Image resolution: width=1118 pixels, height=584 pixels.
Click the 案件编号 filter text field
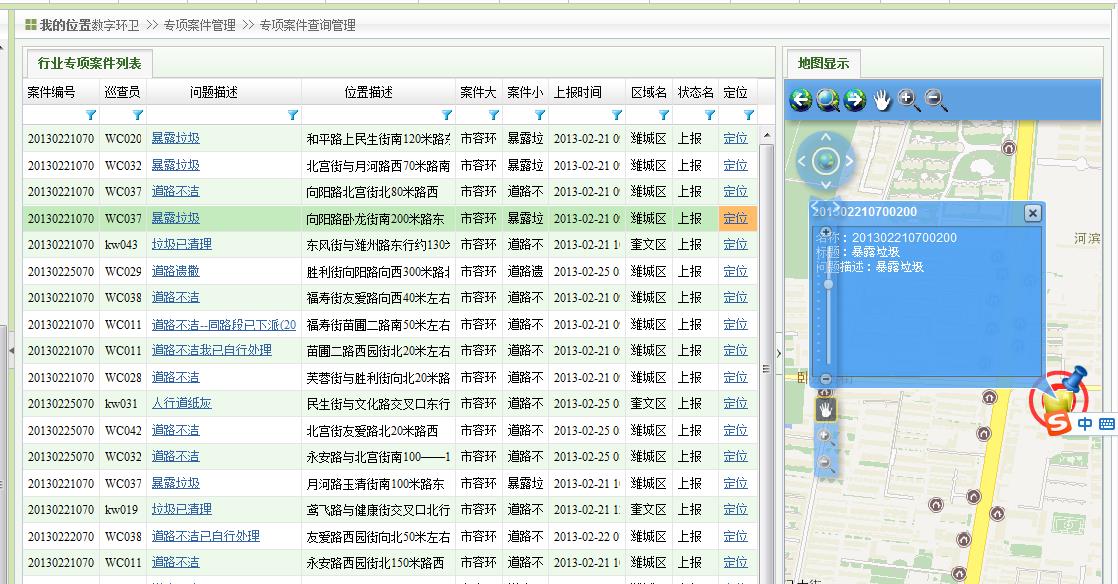point(54,115)
